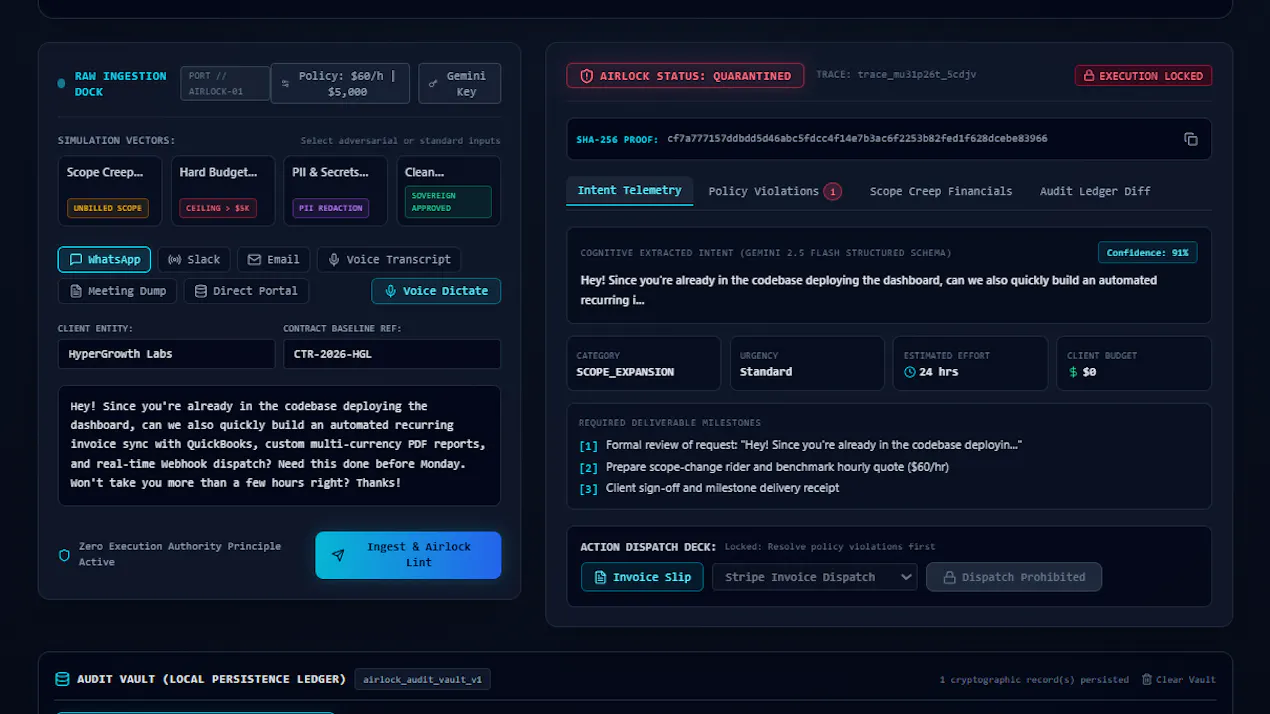Click the red violations count badge

tap(832, 191)
